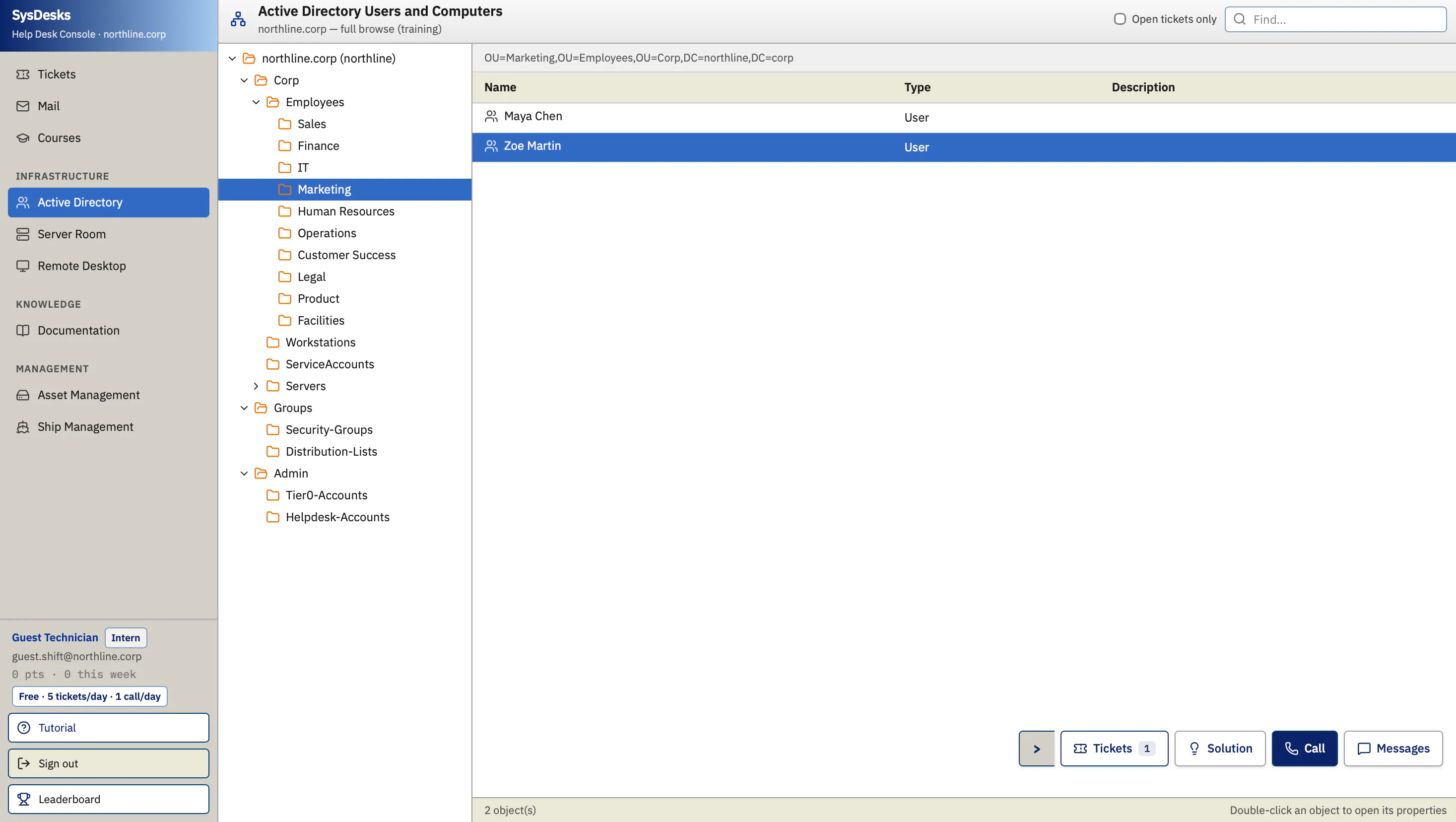Viewport: 1456px width, 822px height.
Task: Click the Call button
Action: (x=1305, y=749)
